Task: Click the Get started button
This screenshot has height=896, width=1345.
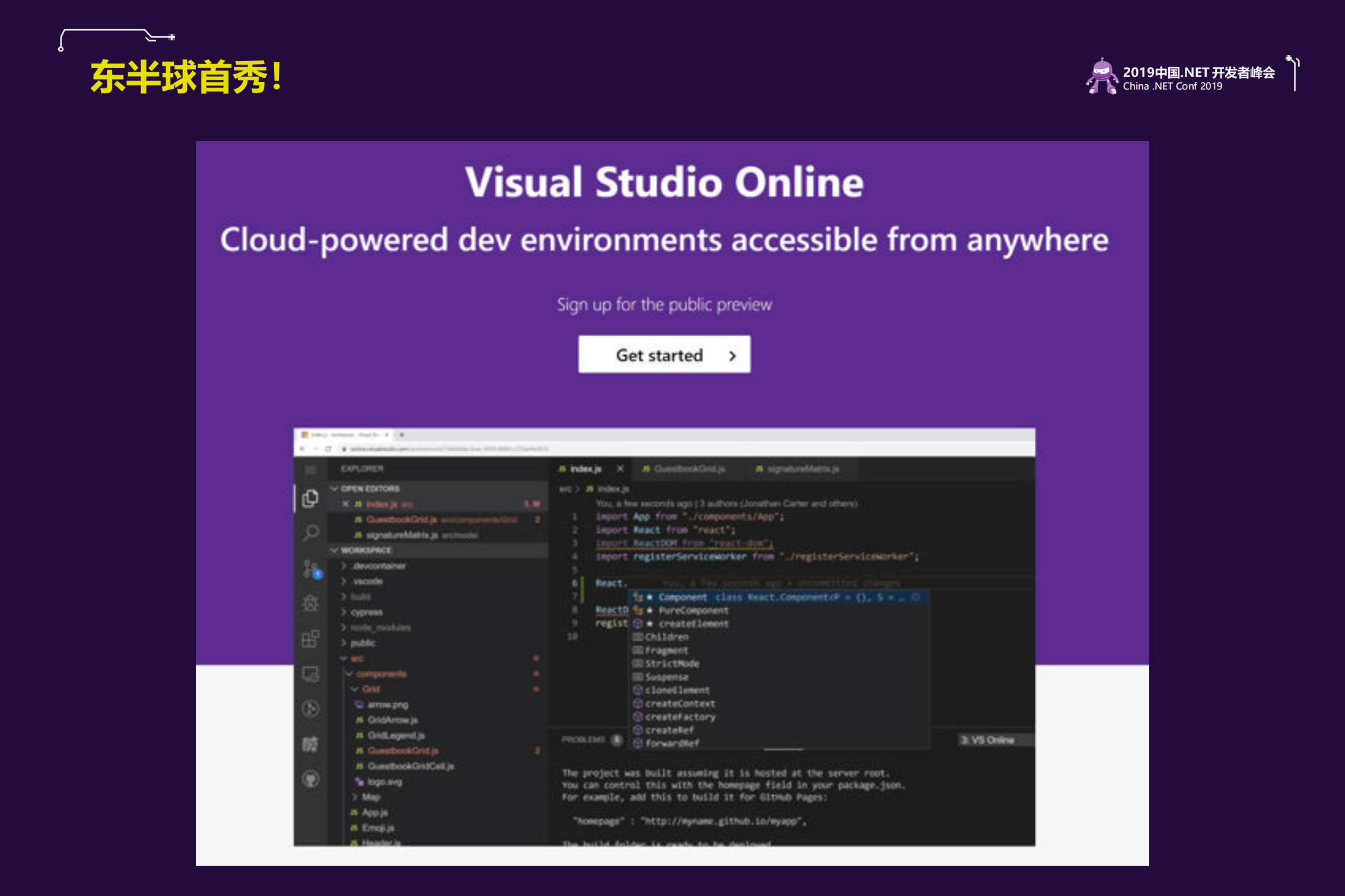Action: (663, 355)
